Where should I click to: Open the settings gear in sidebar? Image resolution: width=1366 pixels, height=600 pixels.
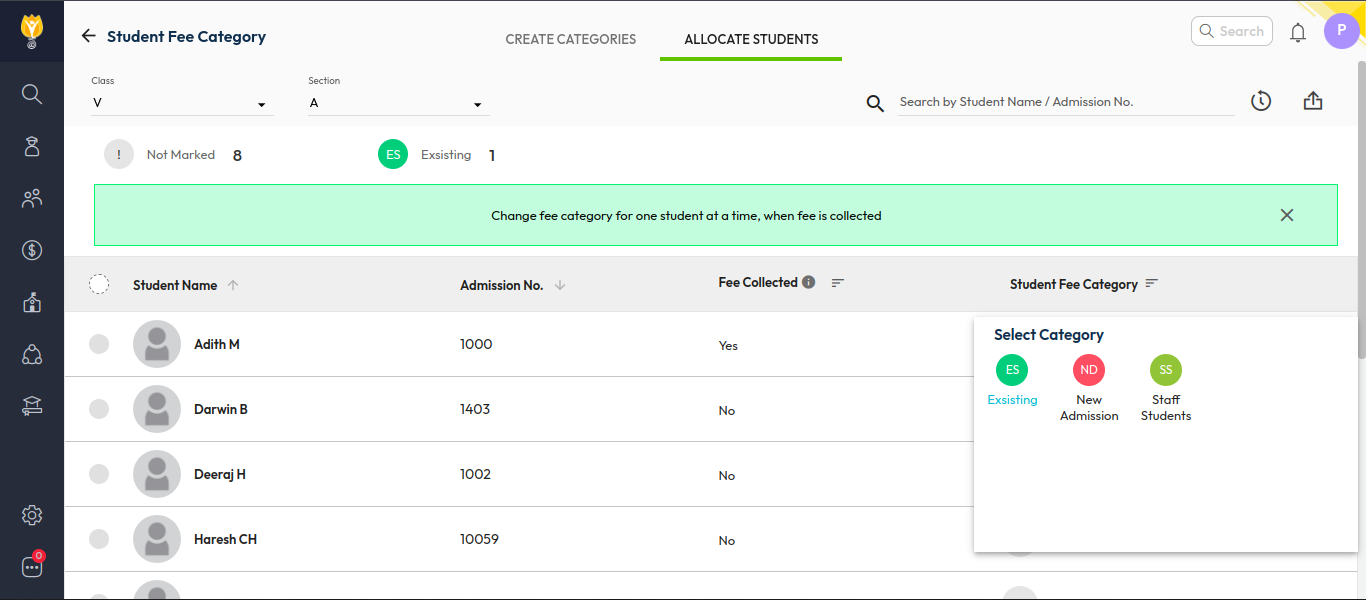coord(32,515)
